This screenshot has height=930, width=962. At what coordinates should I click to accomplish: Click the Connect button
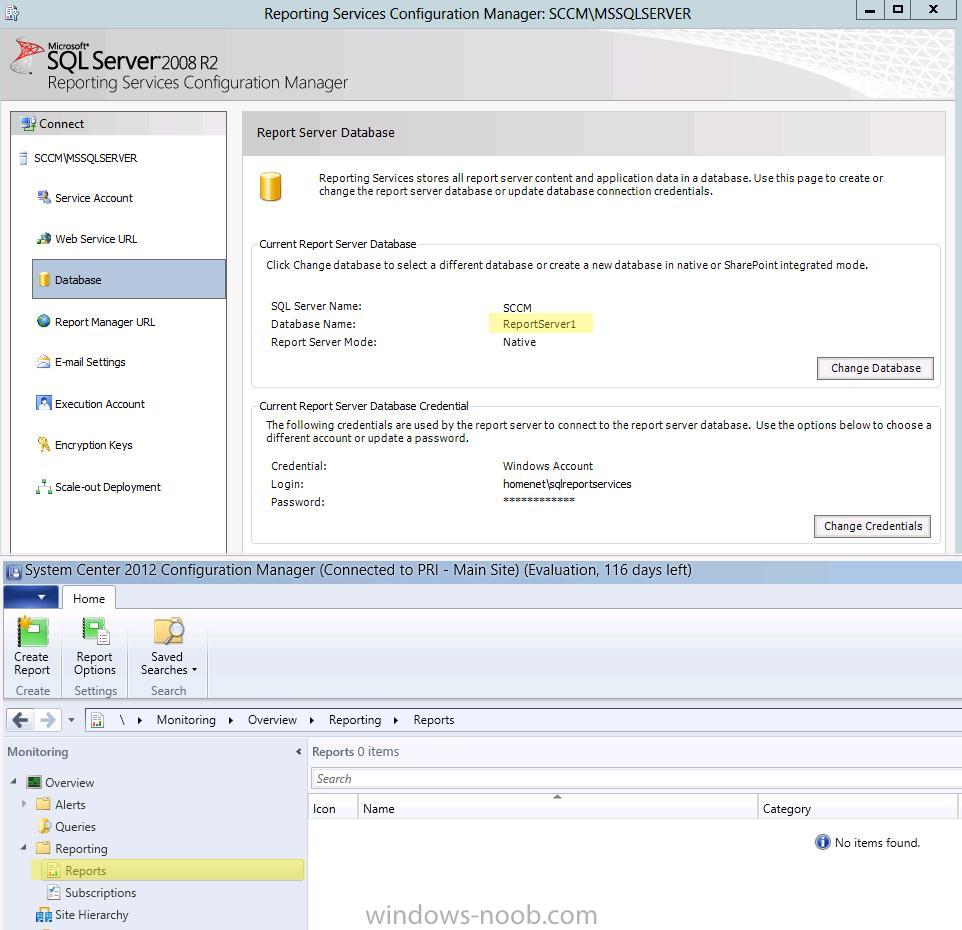61,123
